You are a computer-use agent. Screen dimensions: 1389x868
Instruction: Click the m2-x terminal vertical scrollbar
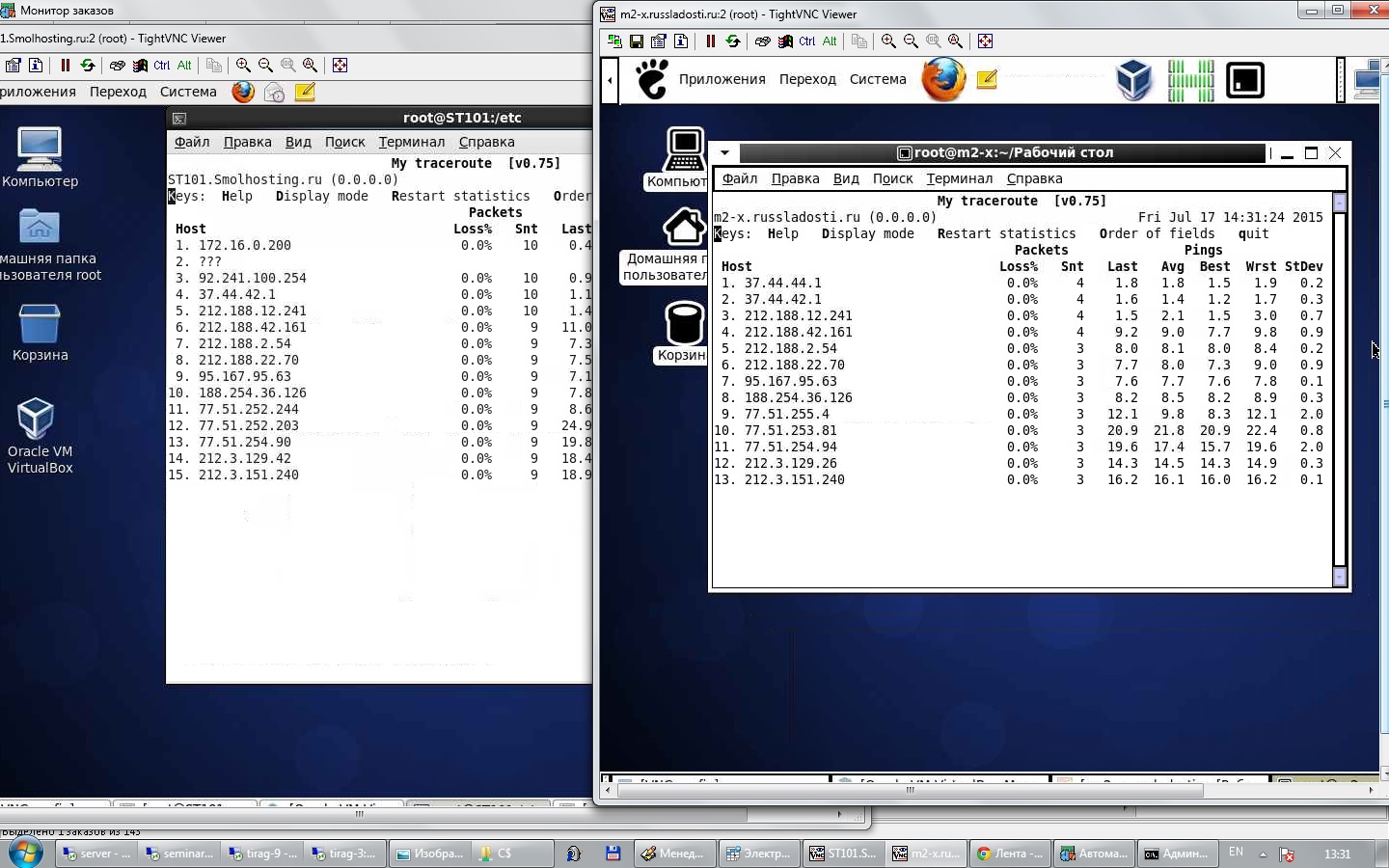pos(1339,389)
